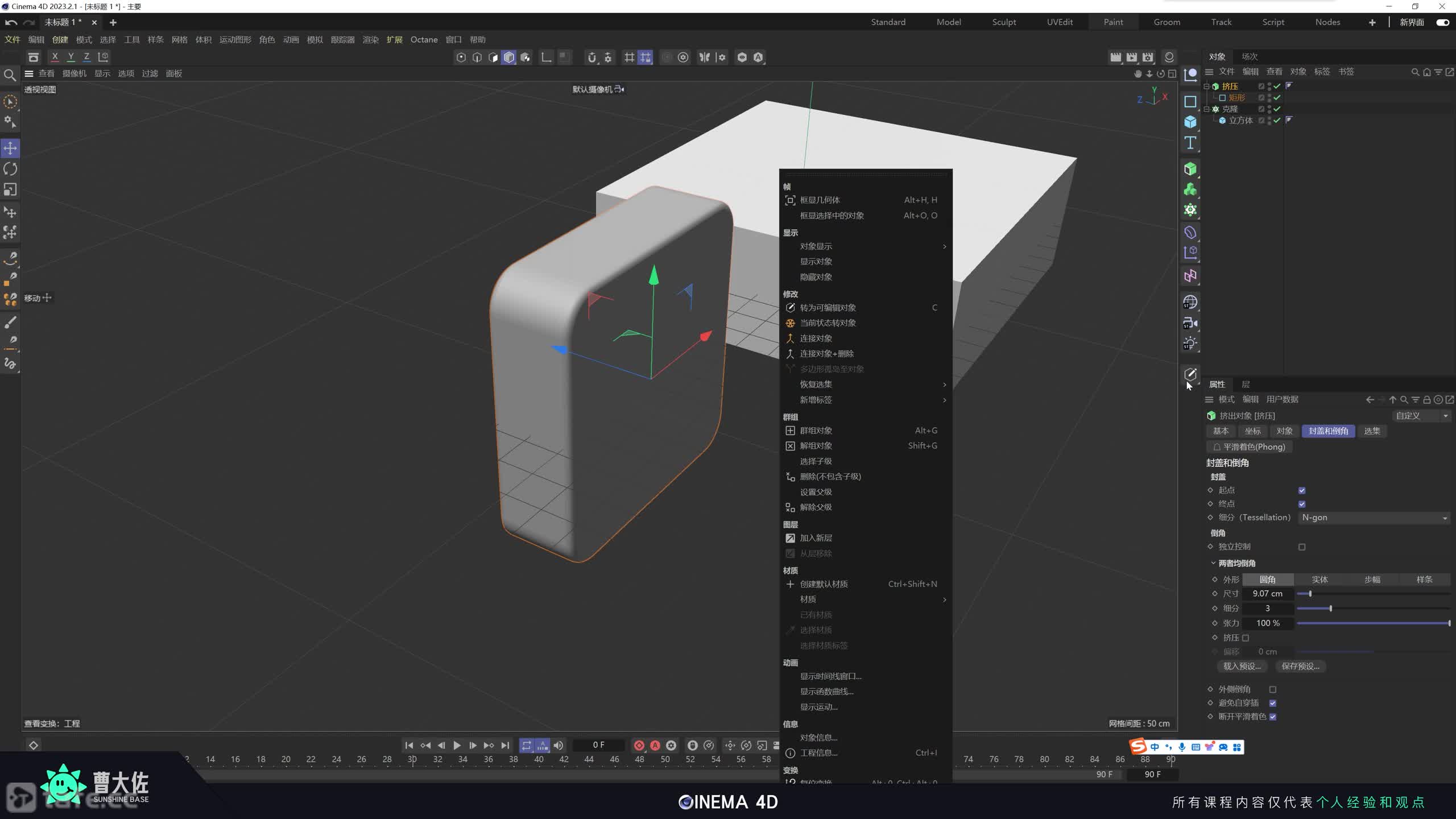The width and height of the screenshot is (1456, 819).
Task: Enable the 外侧倒角 checkbox
Action: (x=1273, y=690)
